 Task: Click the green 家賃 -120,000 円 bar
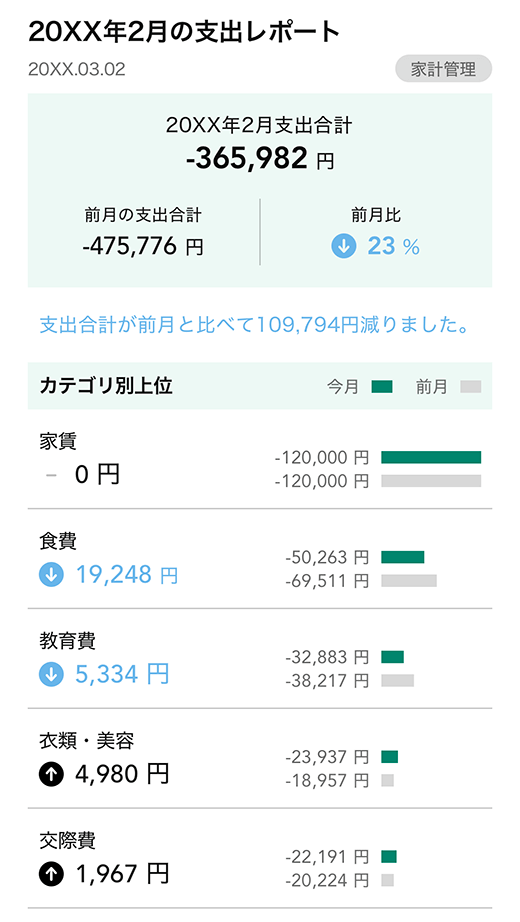[431, 457]
